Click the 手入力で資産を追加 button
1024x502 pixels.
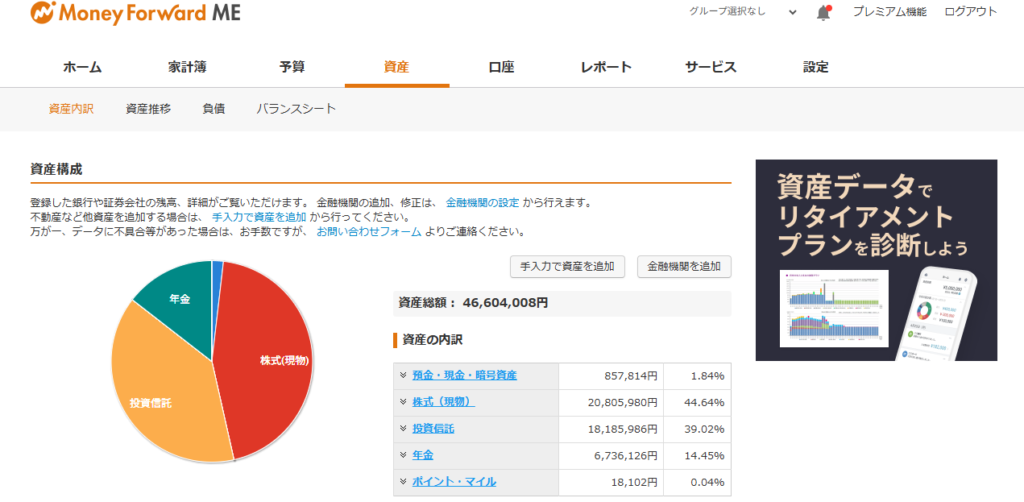567,267
